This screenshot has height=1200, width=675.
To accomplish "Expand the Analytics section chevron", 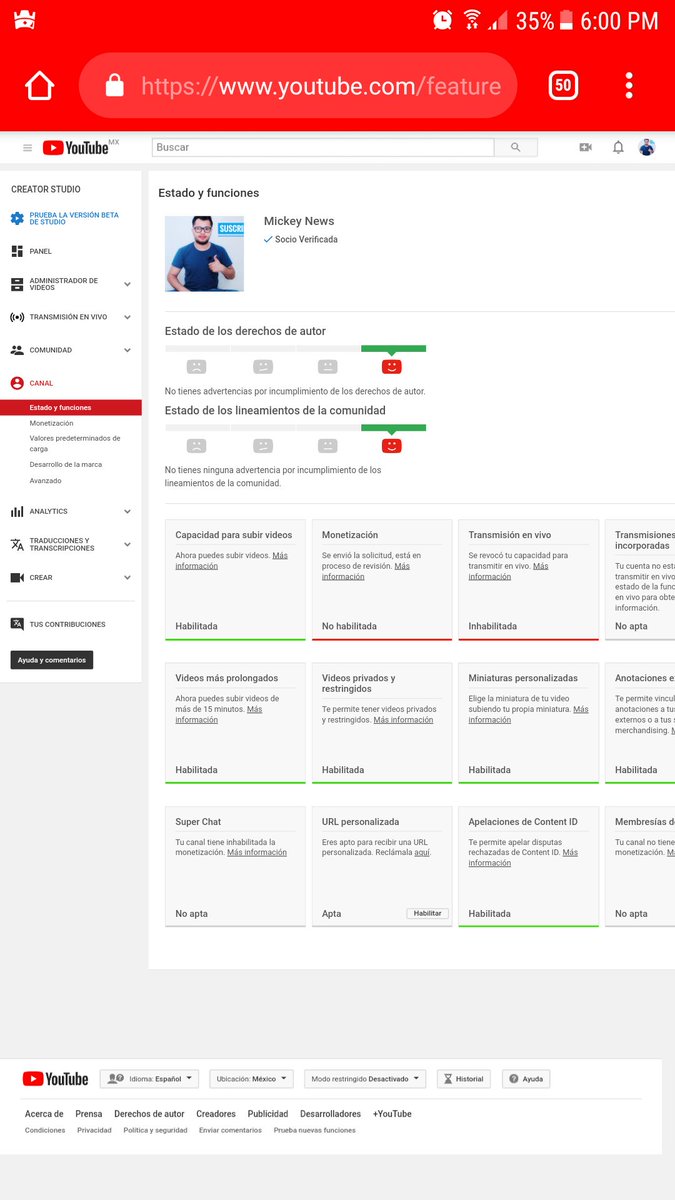I will tap(127, 511).
